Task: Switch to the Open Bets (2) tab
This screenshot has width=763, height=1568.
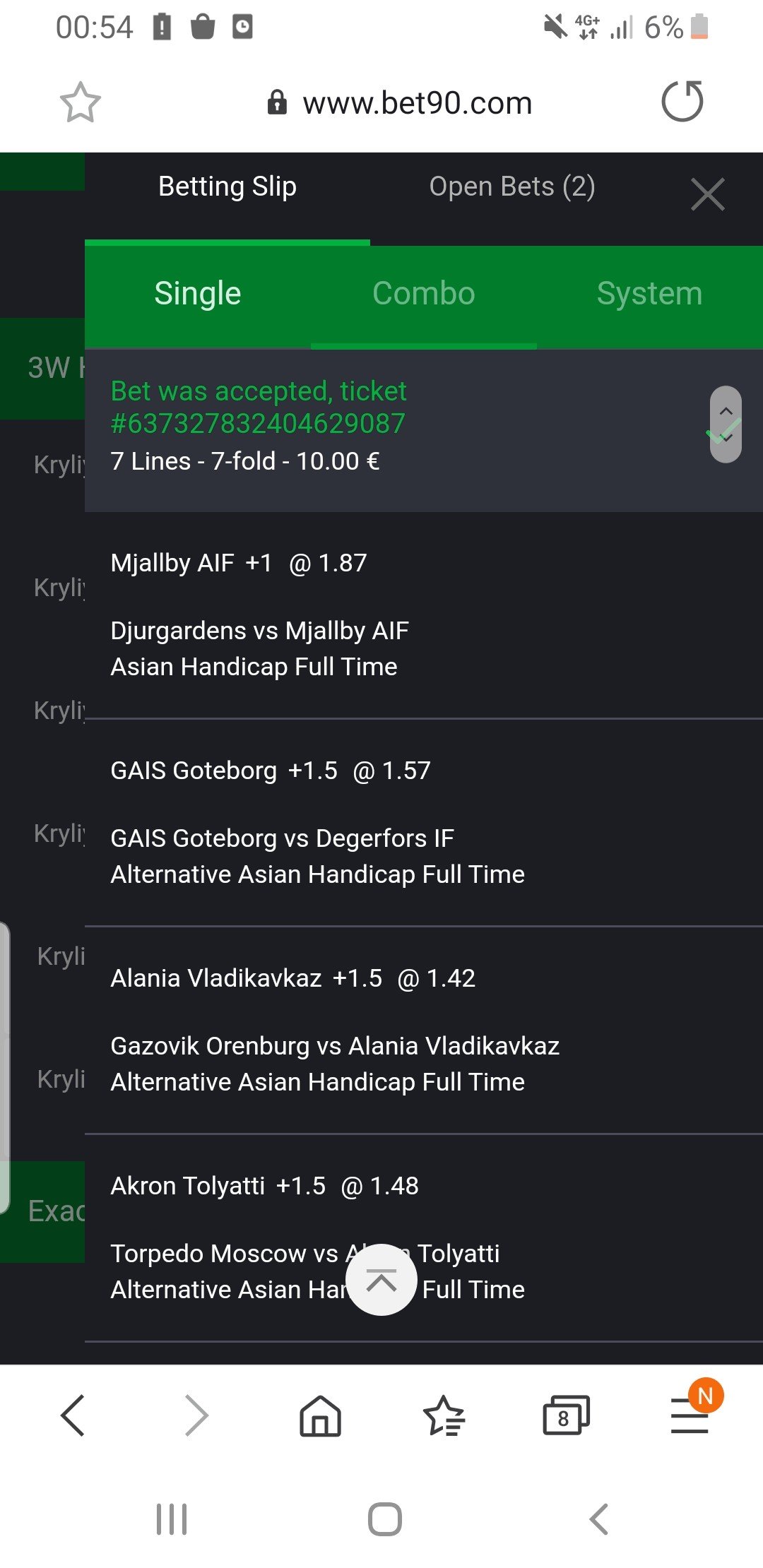Action: (511, 186)
